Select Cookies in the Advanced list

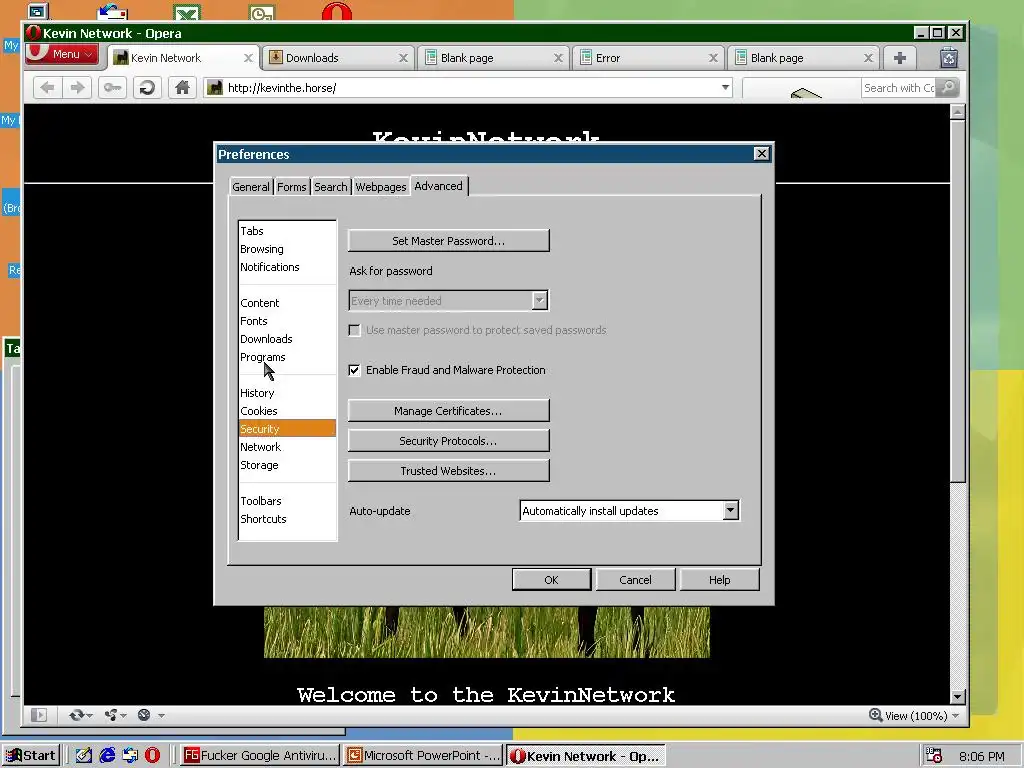pos(287,411)
